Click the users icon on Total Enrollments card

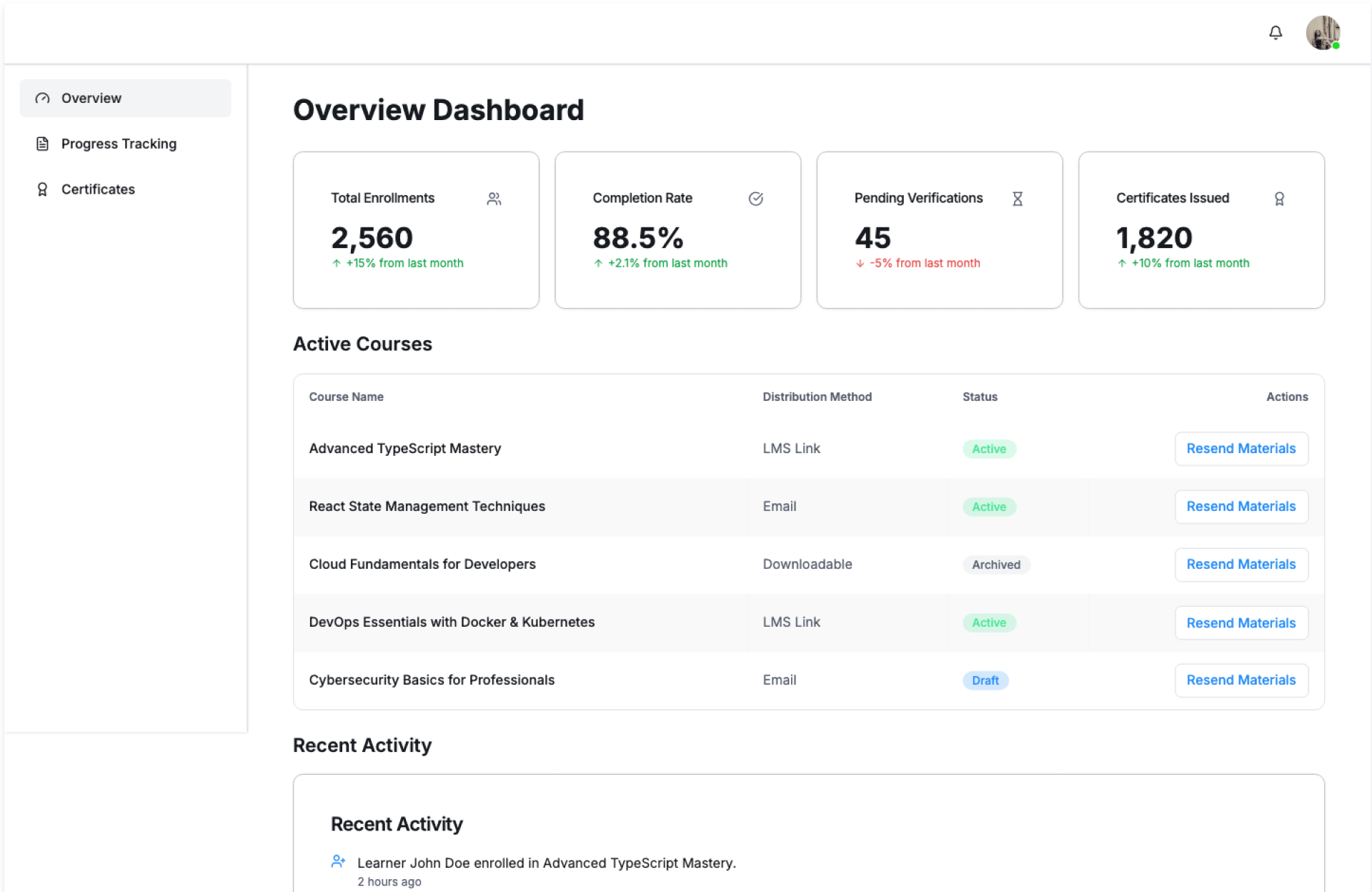pos(494,199)
